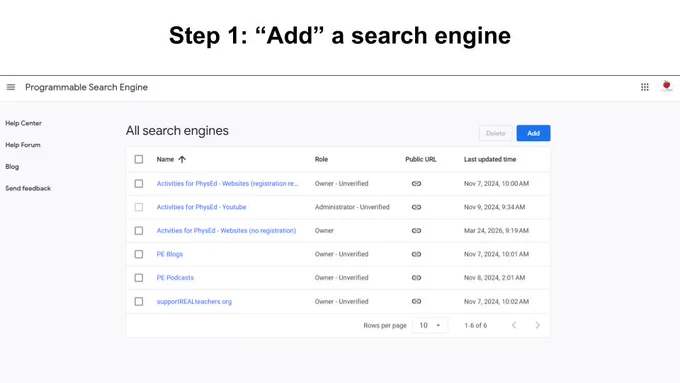Click the Public URL column header

click(x=421, y=159)
